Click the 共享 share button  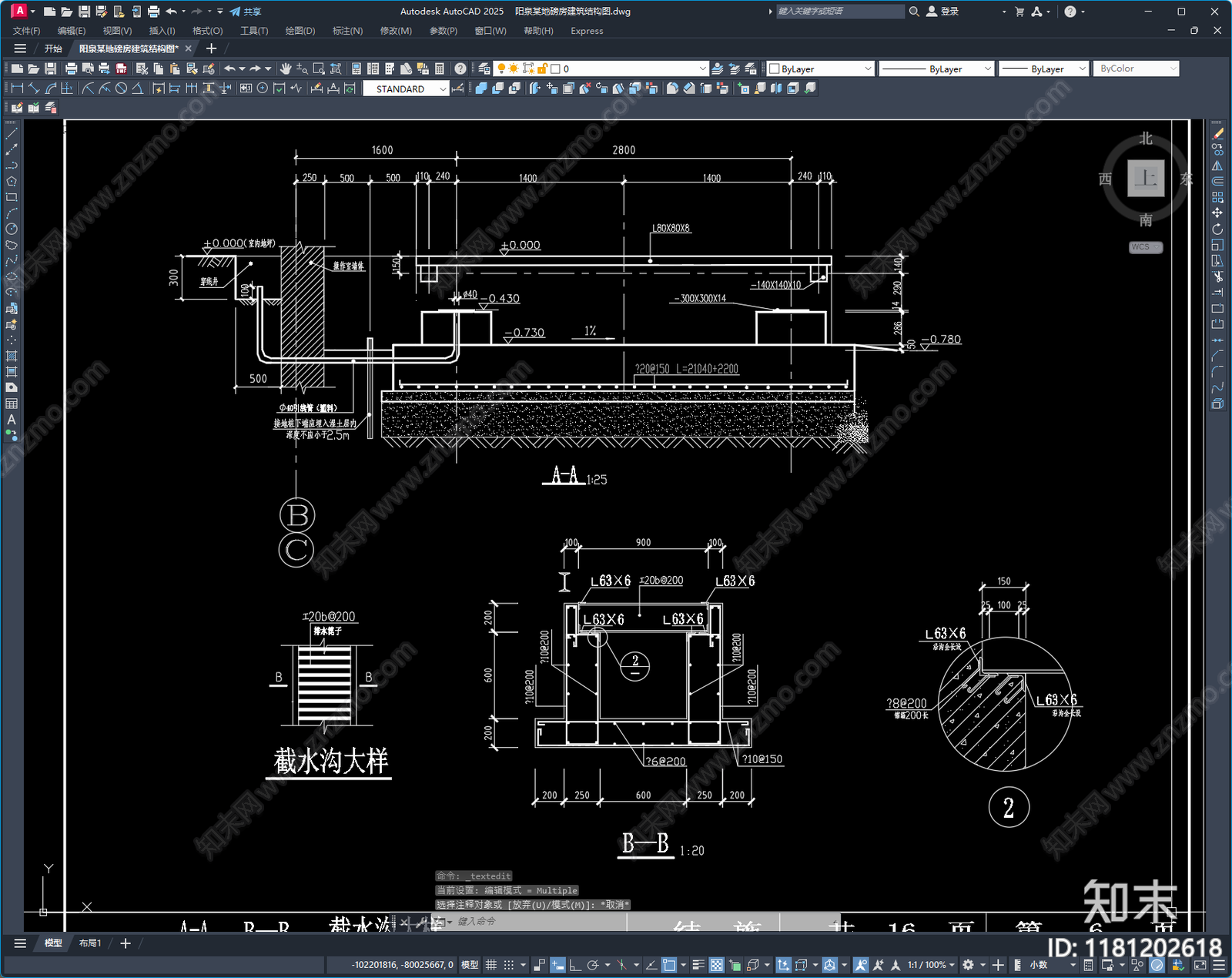coord(246,12)
